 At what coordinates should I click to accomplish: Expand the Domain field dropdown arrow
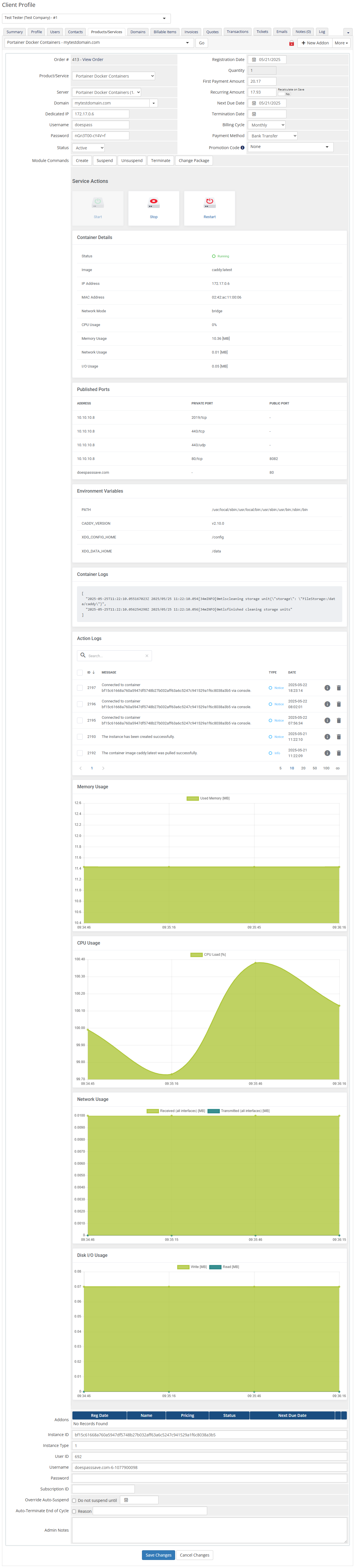coord(153,103)
